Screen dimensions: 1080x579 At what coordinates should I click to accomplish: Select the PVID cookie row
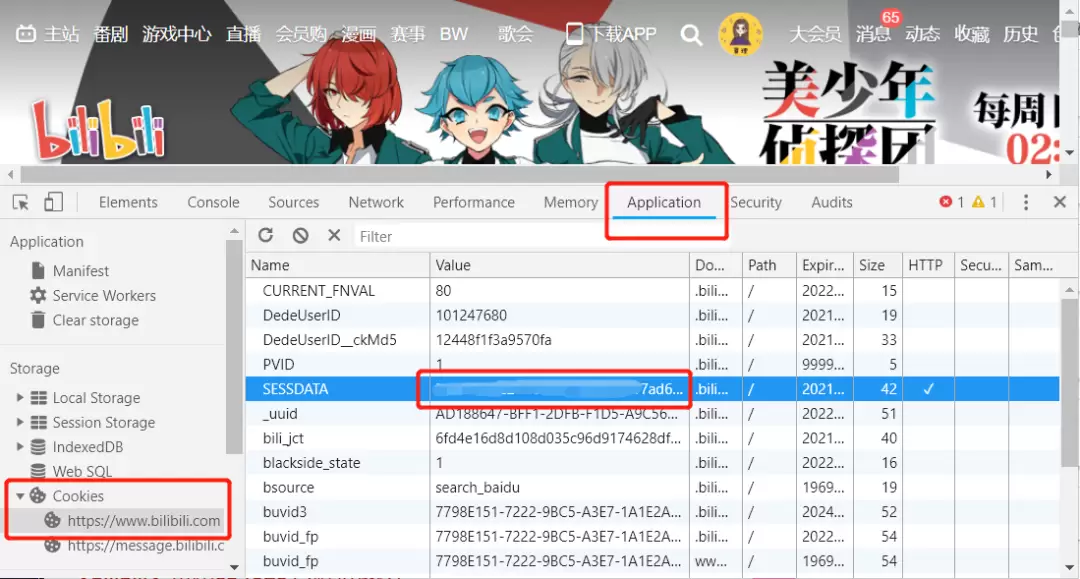point(652,364)
